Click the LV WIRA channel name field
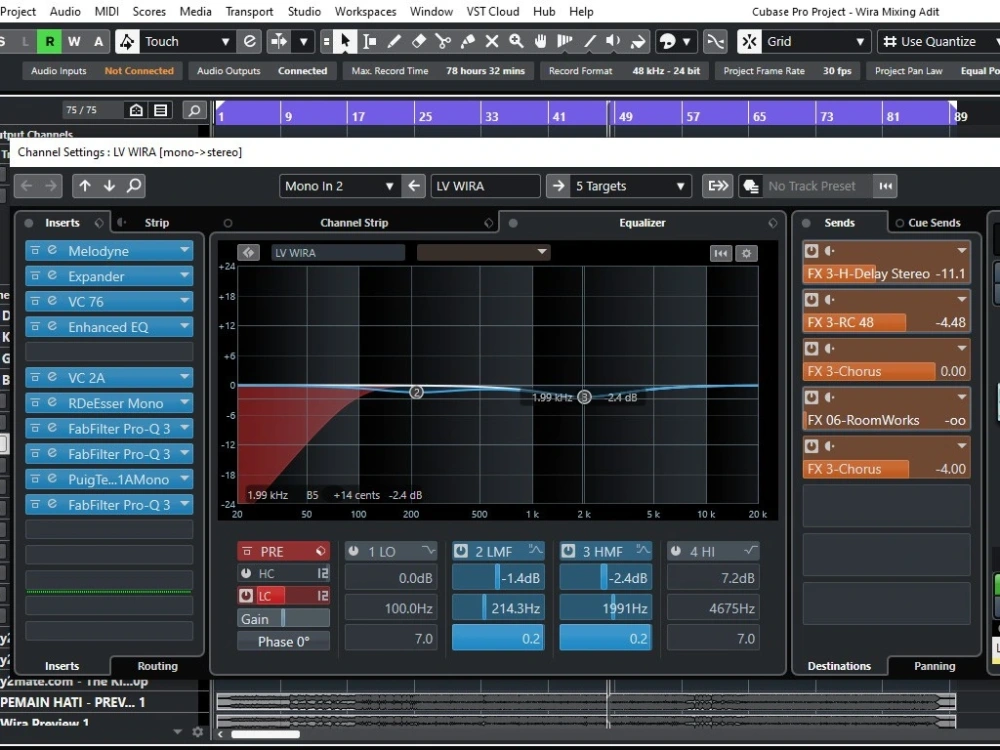 pyautogui.click(x=485, y=185)
